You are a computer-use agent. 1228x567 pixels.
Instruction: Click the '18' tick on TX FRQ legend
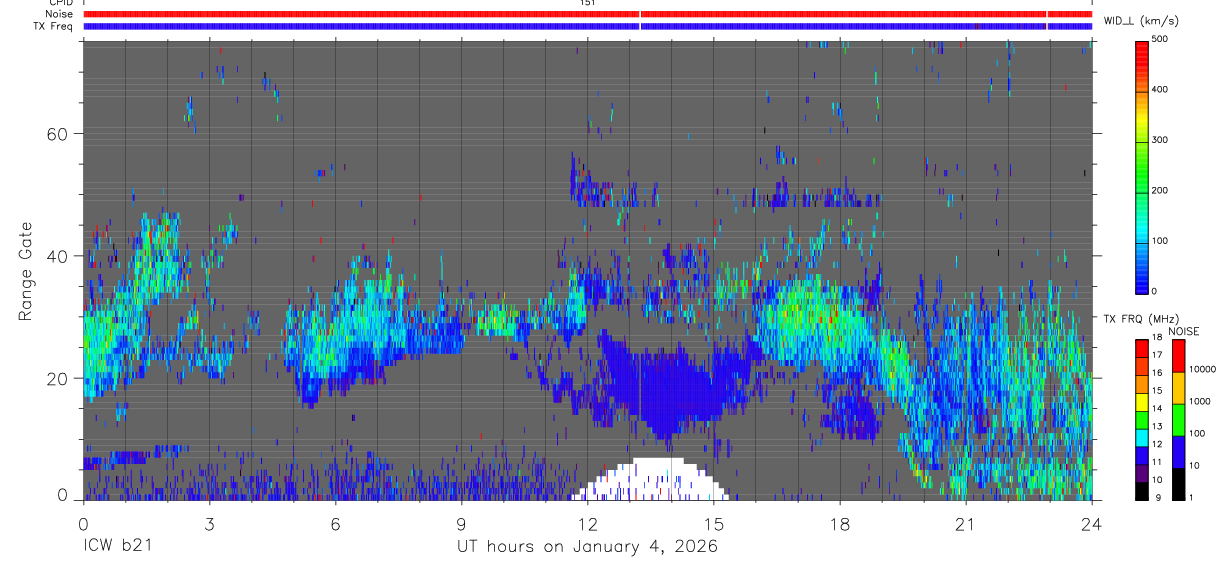1157,338
